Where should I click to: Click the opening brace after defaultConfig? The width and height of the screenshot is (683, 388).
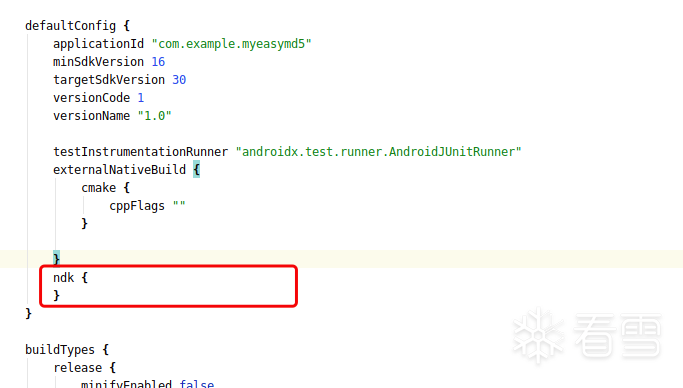(x=127, y=26)
